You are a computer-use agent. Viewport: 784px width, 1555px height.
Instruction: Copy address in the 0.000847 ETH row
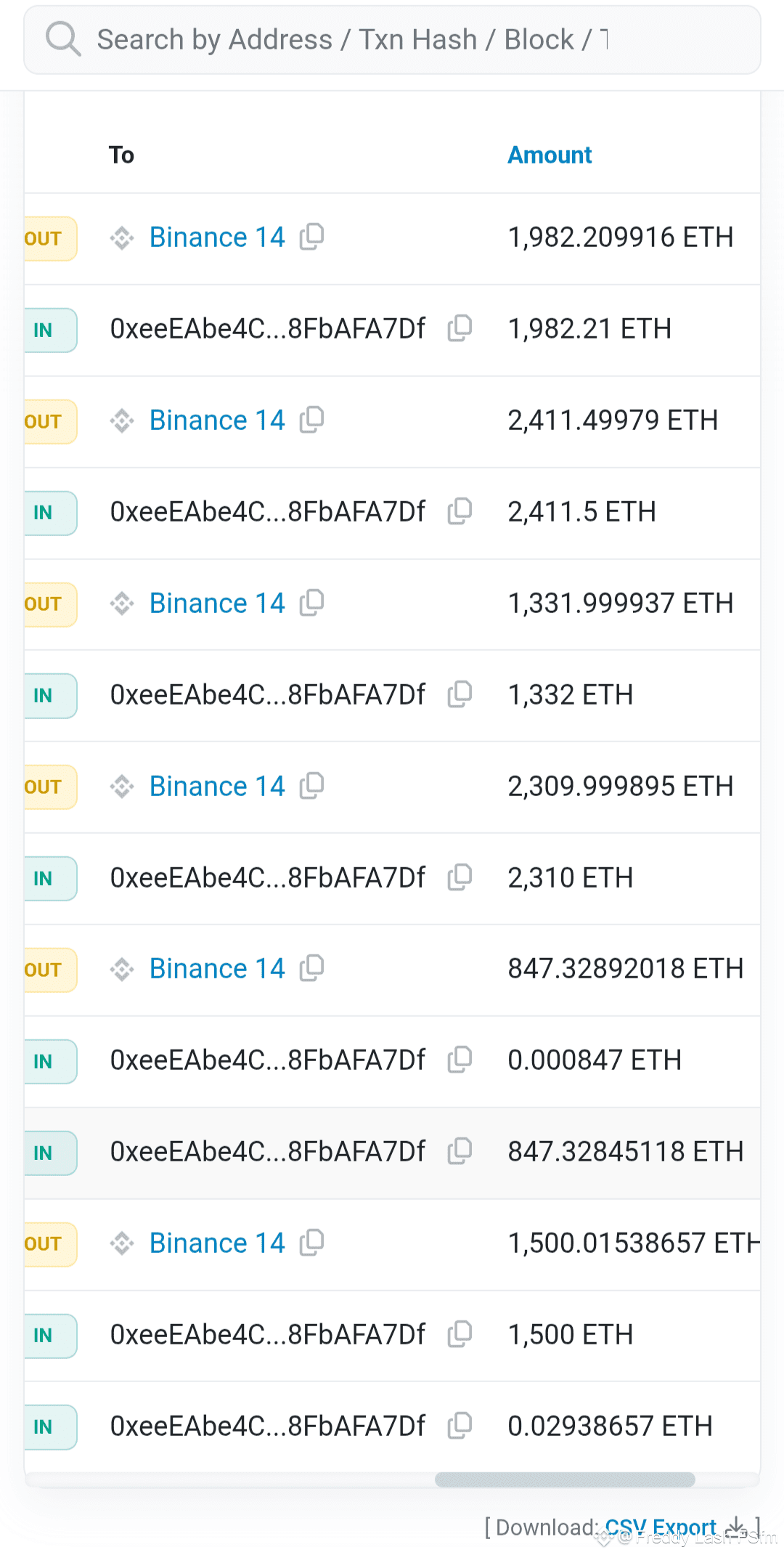[x=460, y=1060]
